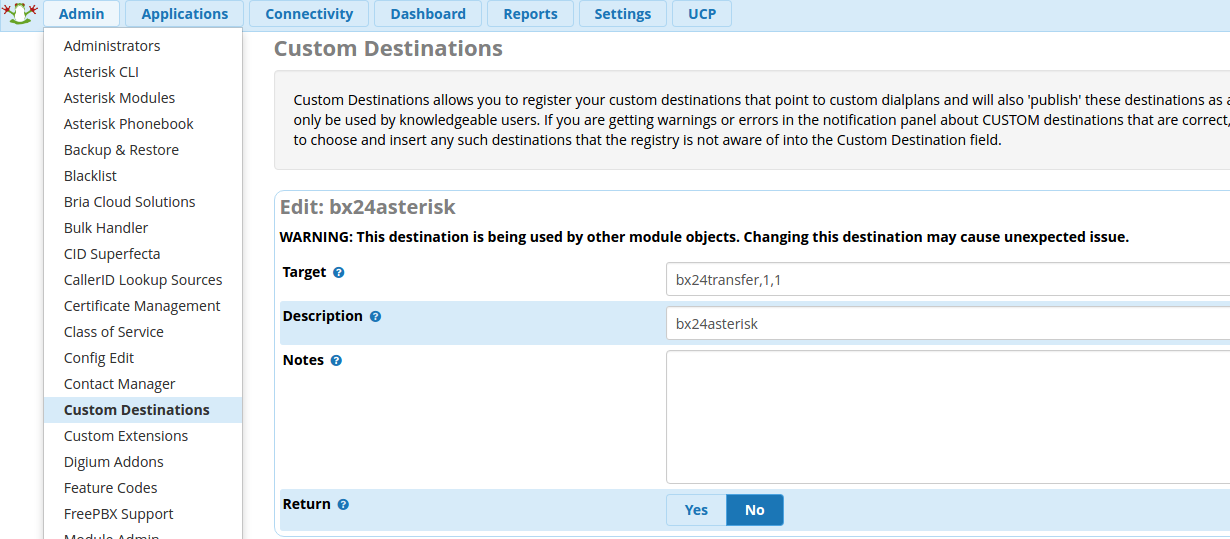Select Administrators from Admin menu
Screen dimensions: 1230x539
(x=143, y=46)
